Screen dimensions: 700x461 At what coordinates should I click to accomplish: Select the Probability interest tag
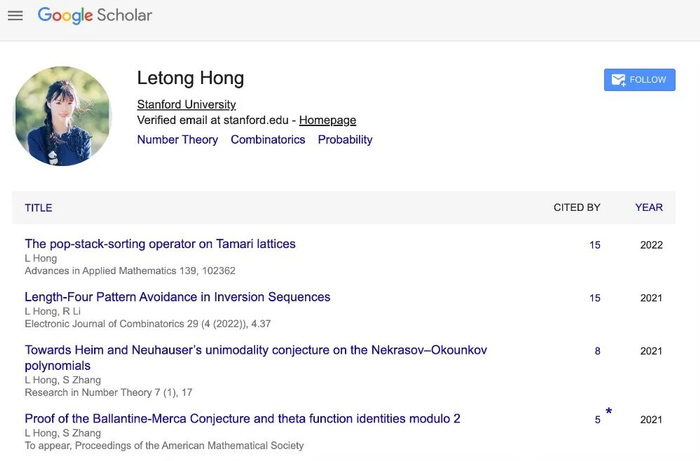pos(345,140)
